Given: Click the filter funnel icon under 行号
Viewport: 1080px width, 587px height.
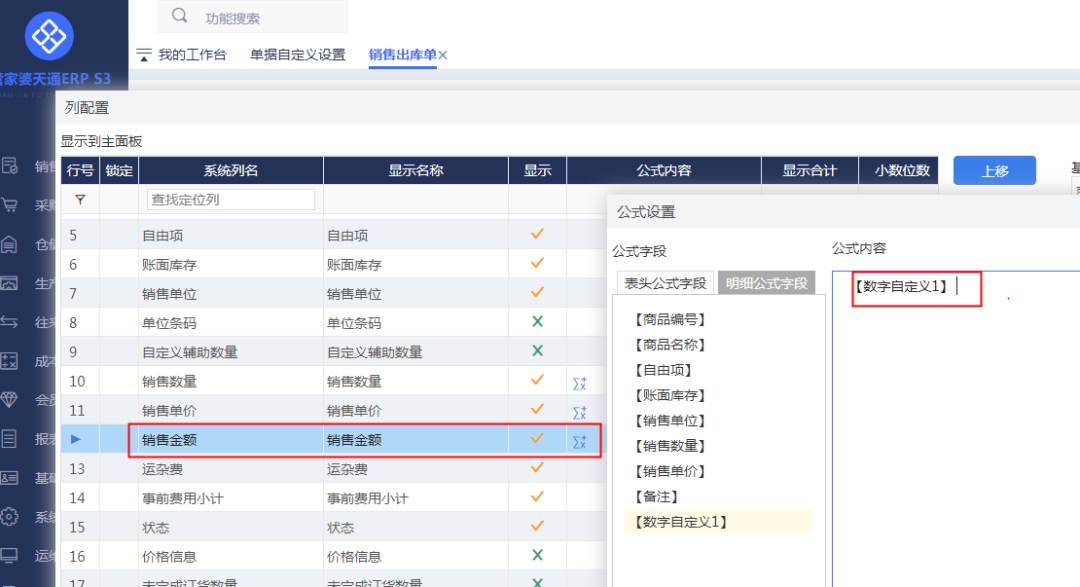Looking at the screenshot, I should [x=80, y=200].
